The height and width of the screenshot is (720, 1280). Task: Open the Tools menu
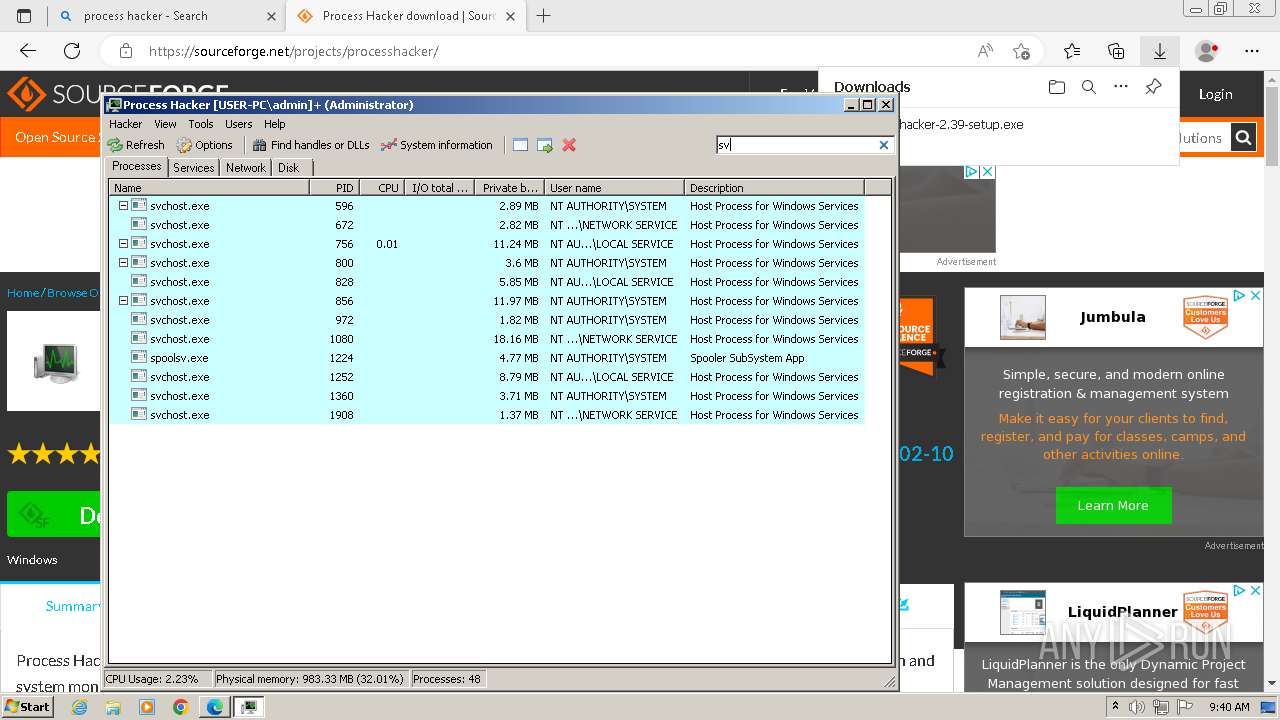coord(201,124)
